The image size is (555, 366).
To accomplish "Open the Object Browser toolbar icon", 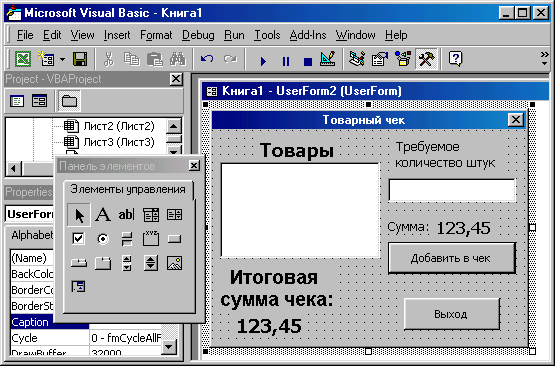I will tap(403, 59).
